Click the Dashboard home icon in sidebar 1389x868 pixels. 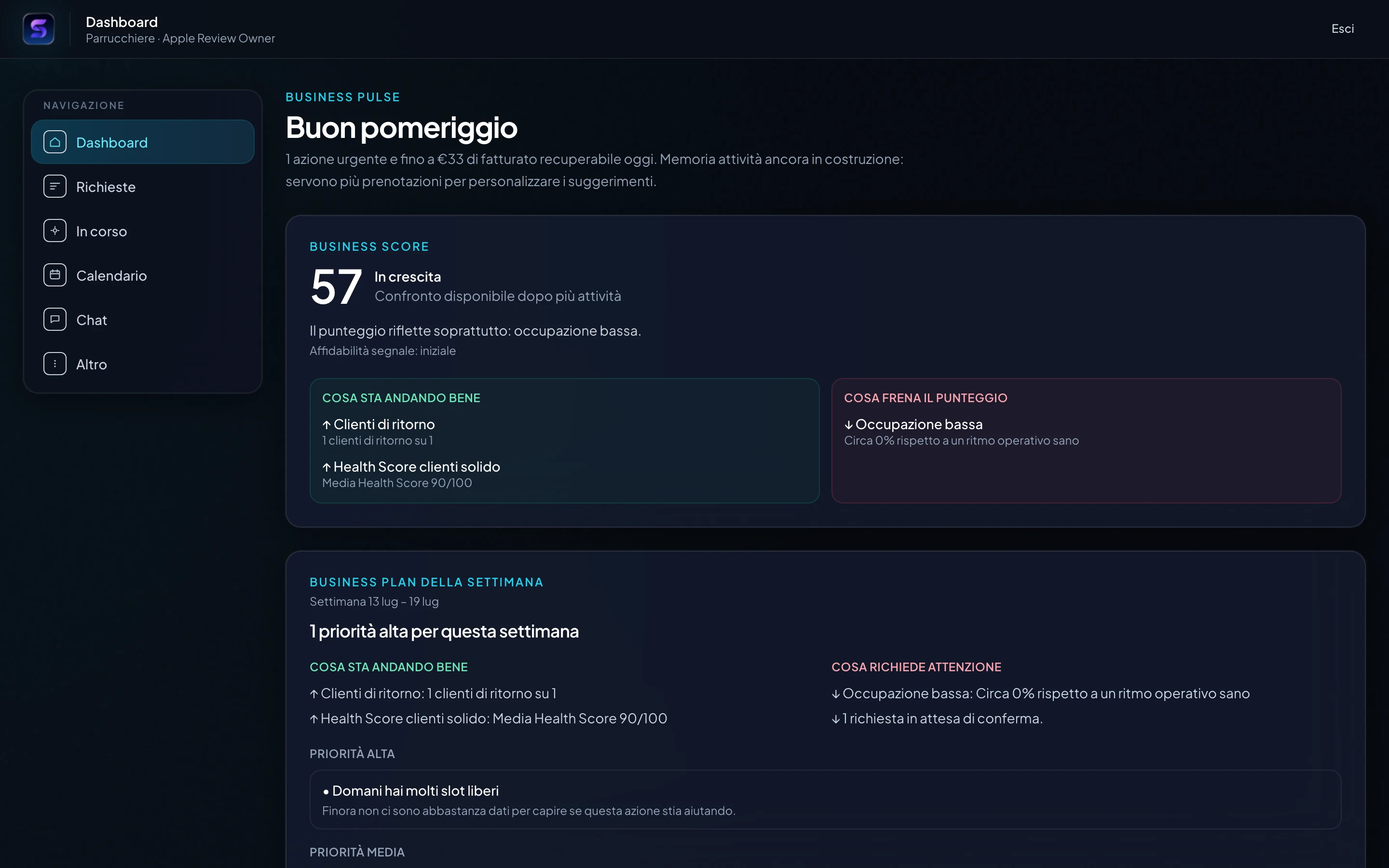[55, 142]
